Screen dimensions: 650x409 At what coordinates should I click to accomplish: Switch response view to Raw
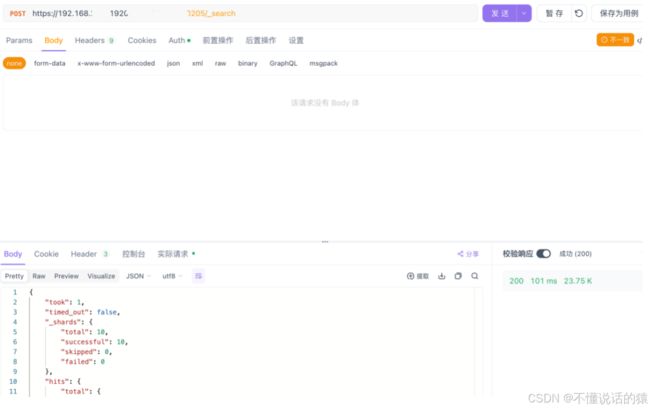coord(39,276)
